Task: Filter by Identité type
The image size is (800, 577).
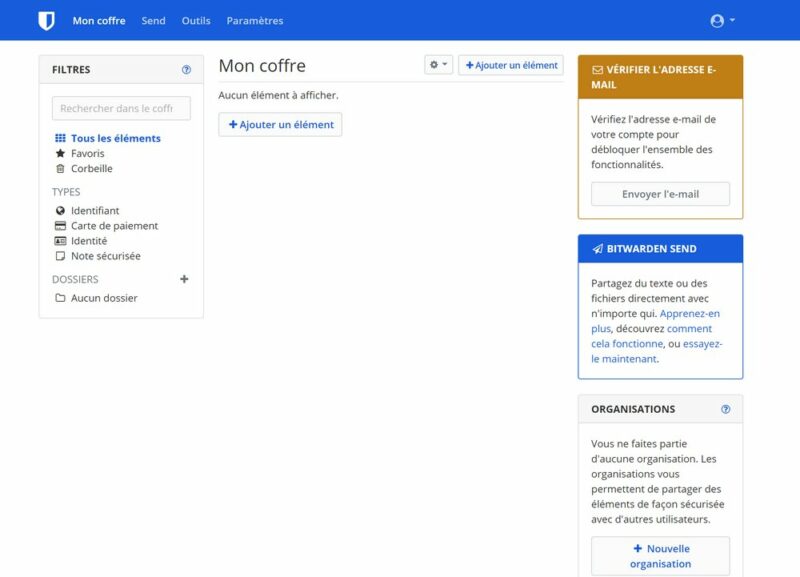Action: (81, 241)
